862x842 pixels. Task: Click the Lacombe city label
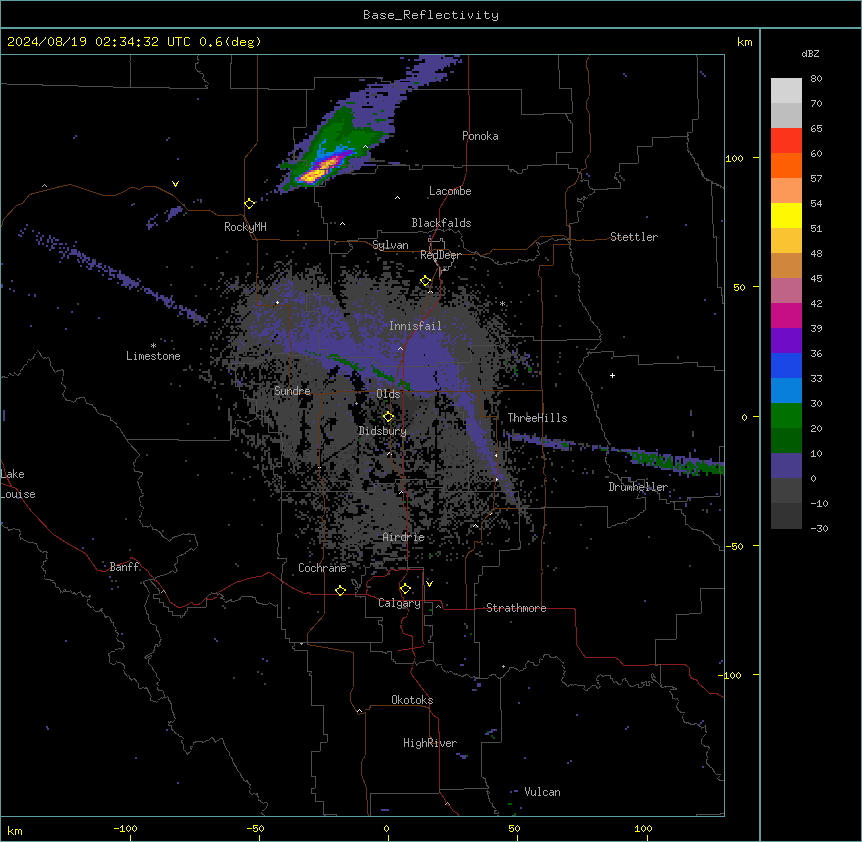click(x=450, y=191)
